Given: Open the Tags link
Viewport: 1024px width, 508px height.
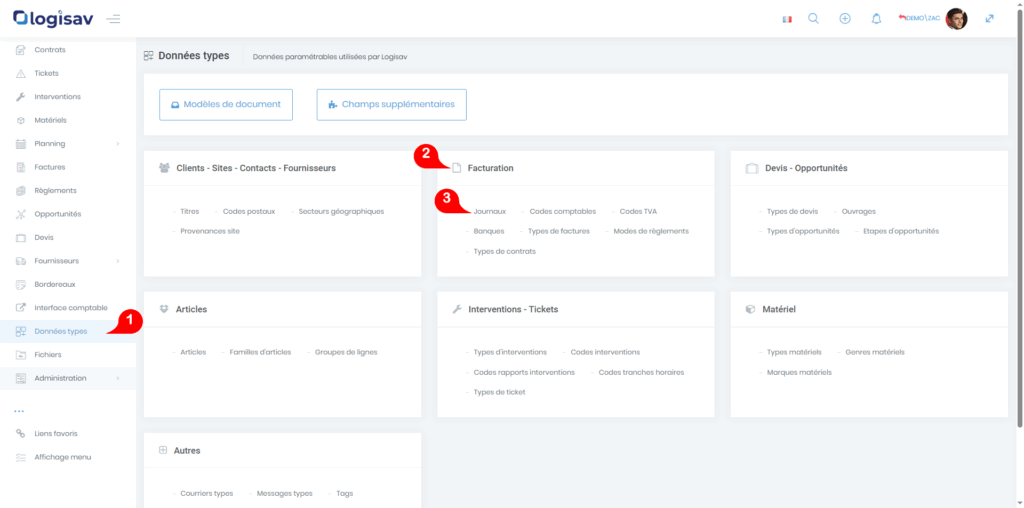Looking at the screenshot, I should click(x=345, y=494).
